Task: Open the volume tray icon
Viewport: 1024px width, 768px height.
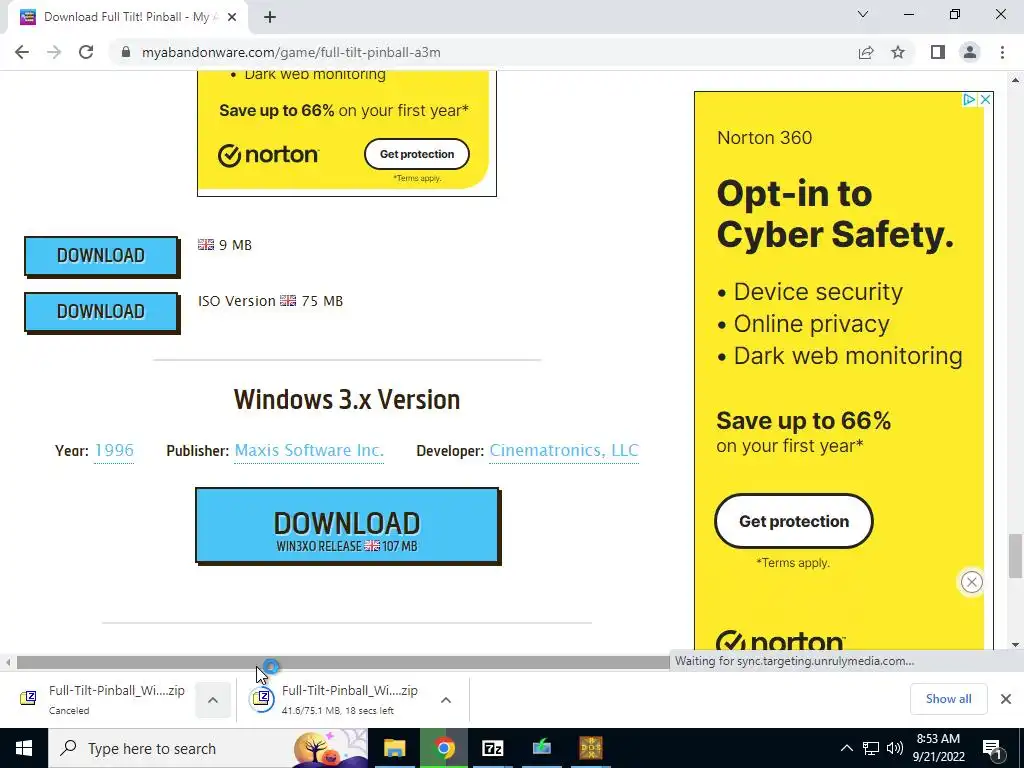Action: tap(895, 748)
